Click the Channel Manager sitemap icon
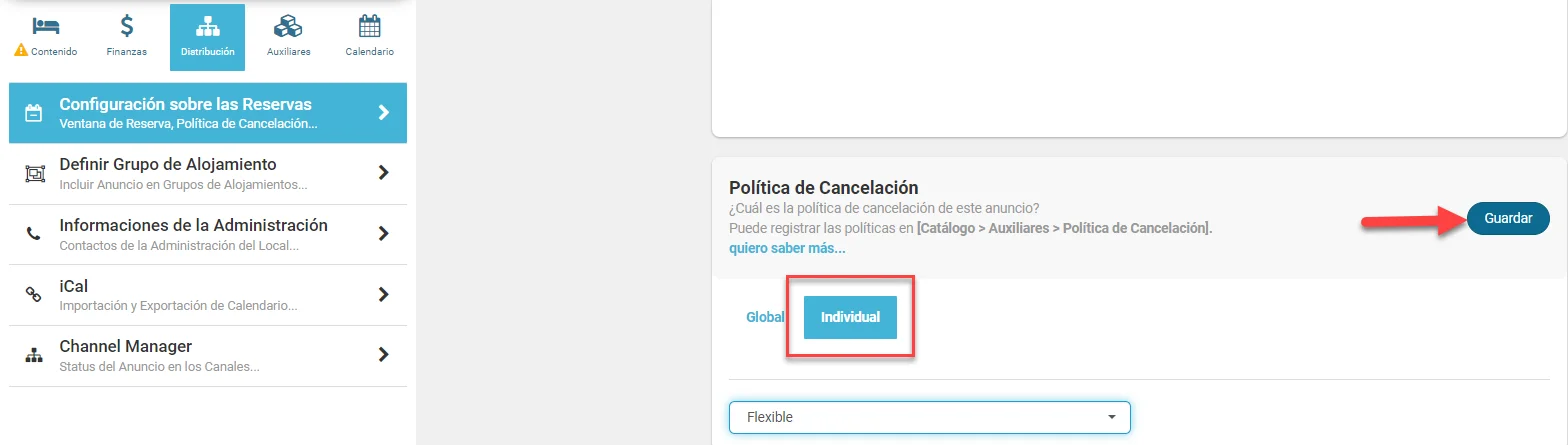The height and width of the screenshot is (445, 1568). (x=34, y=355)
